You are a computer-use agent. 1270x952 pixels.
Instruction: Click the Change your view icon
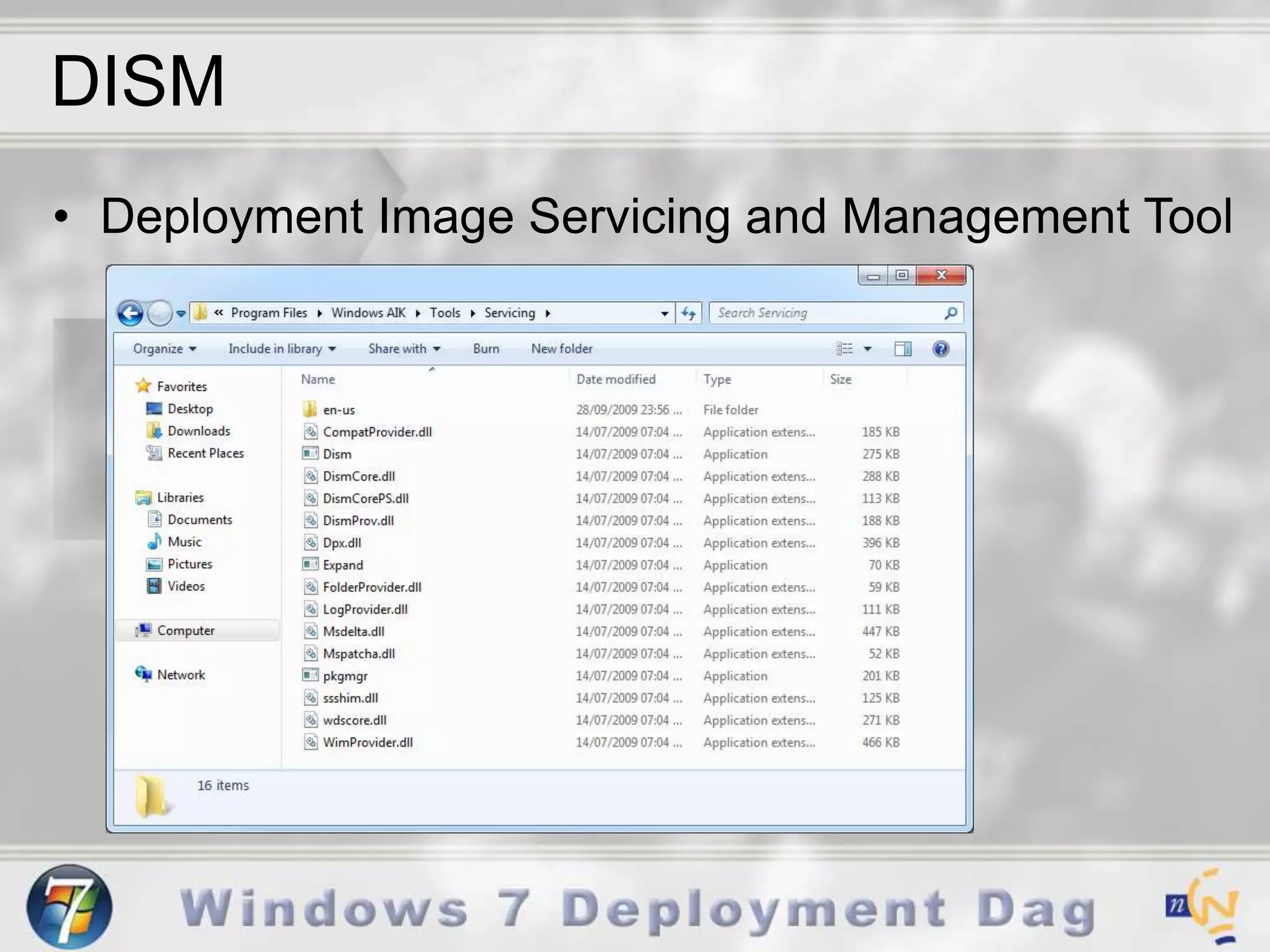point(845,349)
